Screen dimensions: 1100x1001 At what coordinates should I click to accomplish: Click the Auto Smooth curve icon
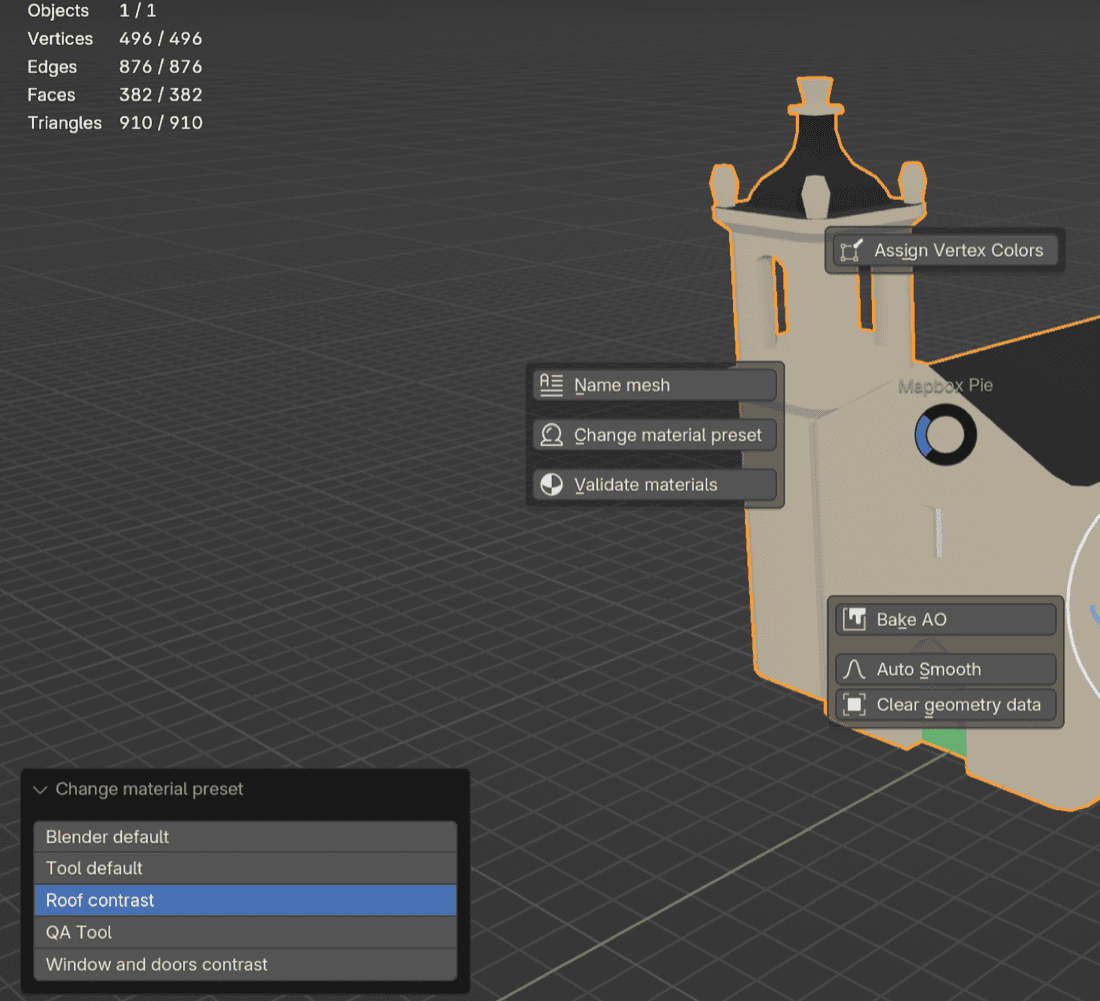point(854,669)
